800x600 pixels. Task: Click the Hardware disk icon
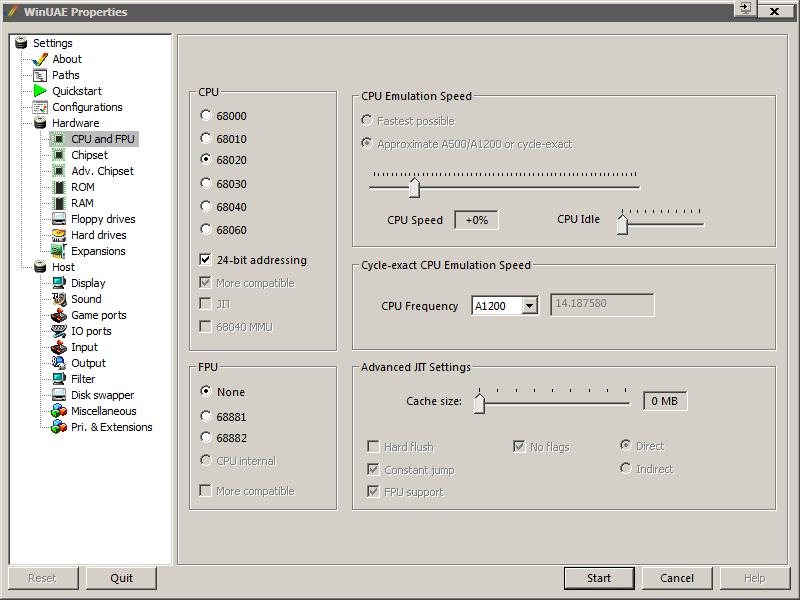(40, 123)
